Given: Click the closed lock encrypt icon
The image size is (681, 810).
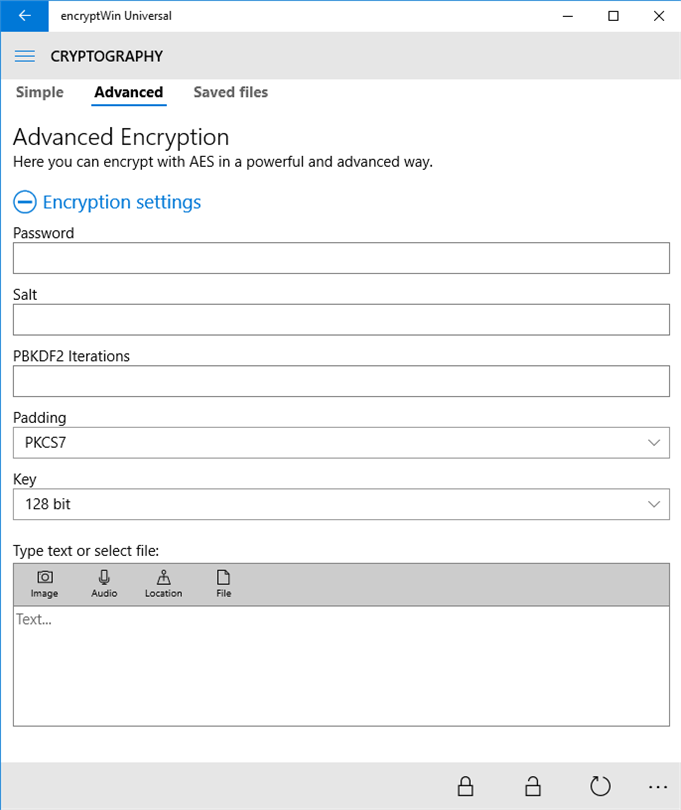Looking at the screenshot, I should click(x=465, y=786).
